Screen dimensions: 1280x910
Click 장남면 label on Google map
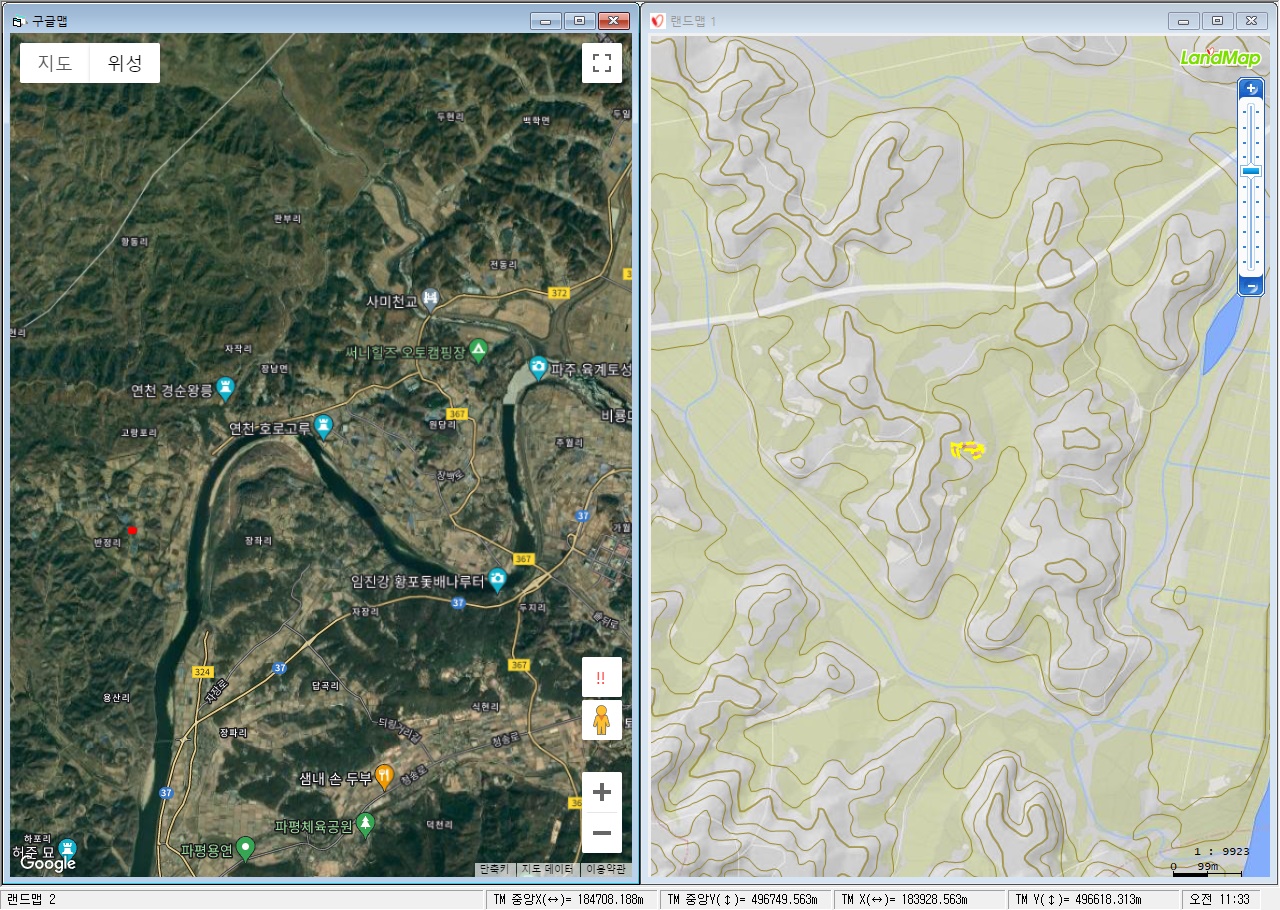click(x=274, y=368)
